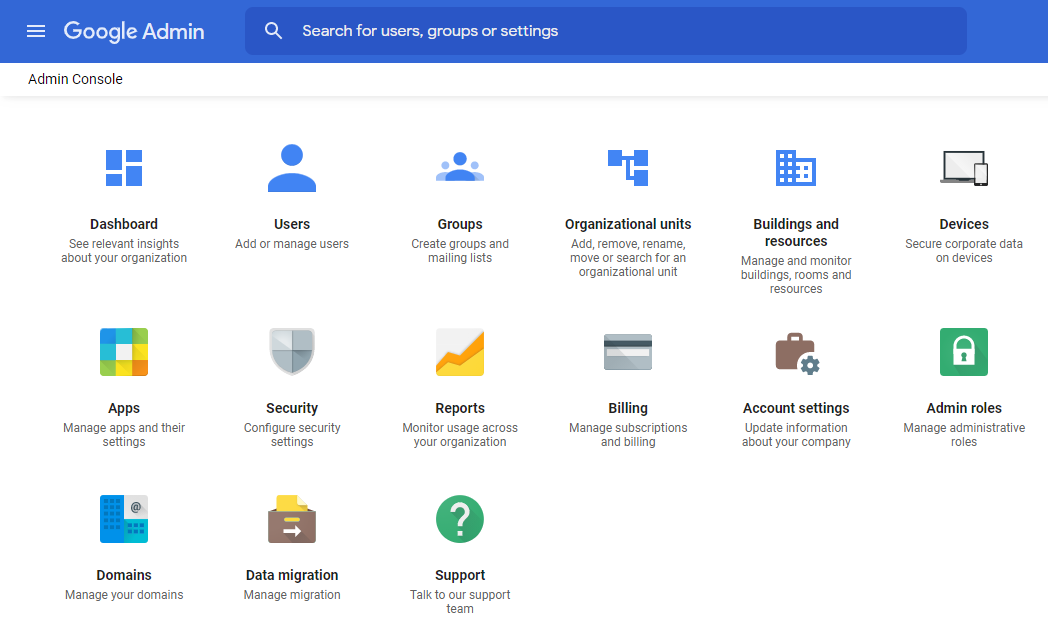
Task: Open the Devices laptop and phone icon
Action: 964,168
